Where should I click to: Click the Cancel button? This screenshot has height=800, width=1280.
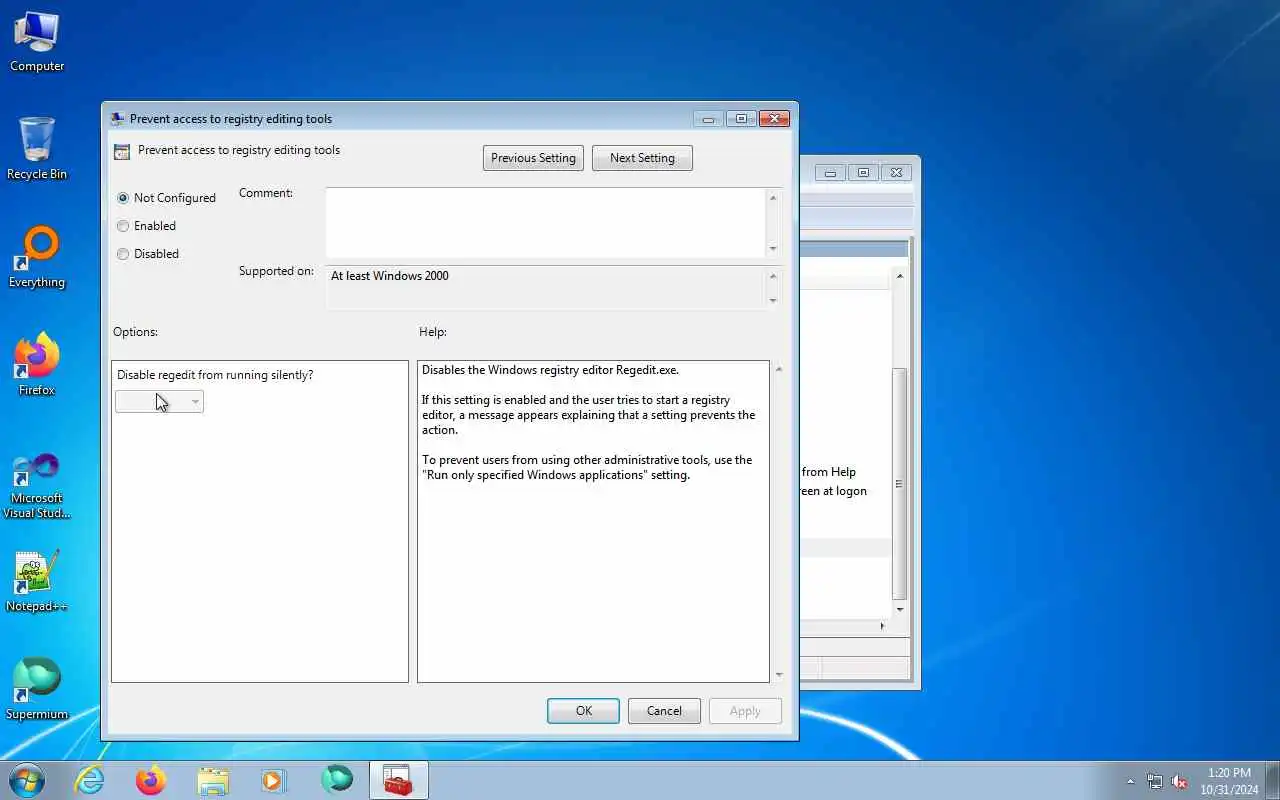[x=664, y=711]
